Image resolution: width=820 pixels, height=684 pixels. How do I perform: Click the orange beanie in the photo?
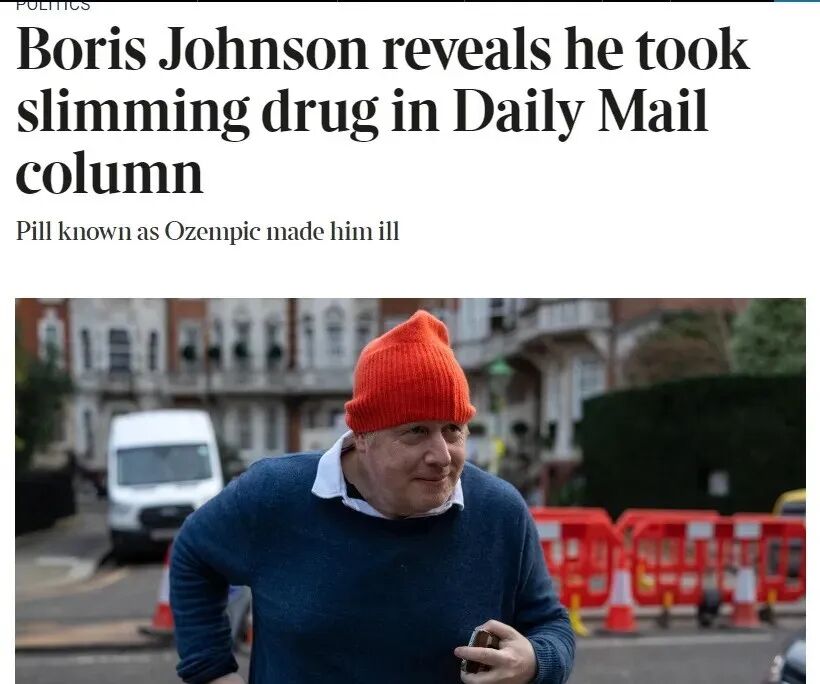pyautogui.click(x=409, y=372)
